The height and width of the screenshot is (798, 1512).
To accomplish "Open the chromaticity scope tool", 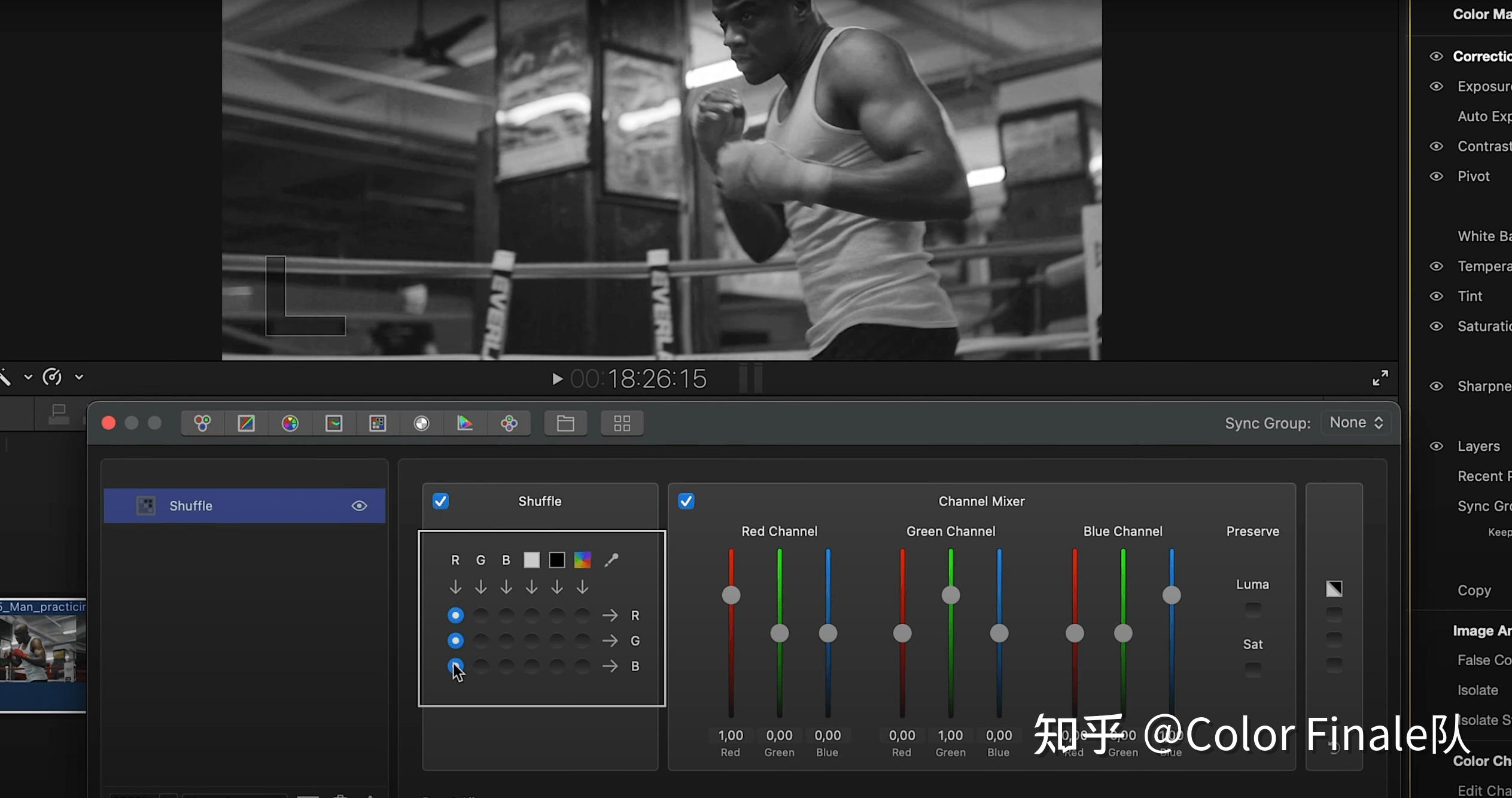I will click(466, 423).
